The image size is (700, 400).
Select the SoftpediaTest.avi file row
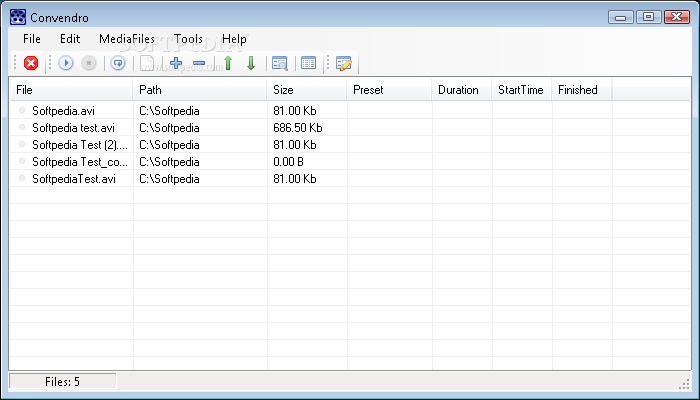[350, 179]
